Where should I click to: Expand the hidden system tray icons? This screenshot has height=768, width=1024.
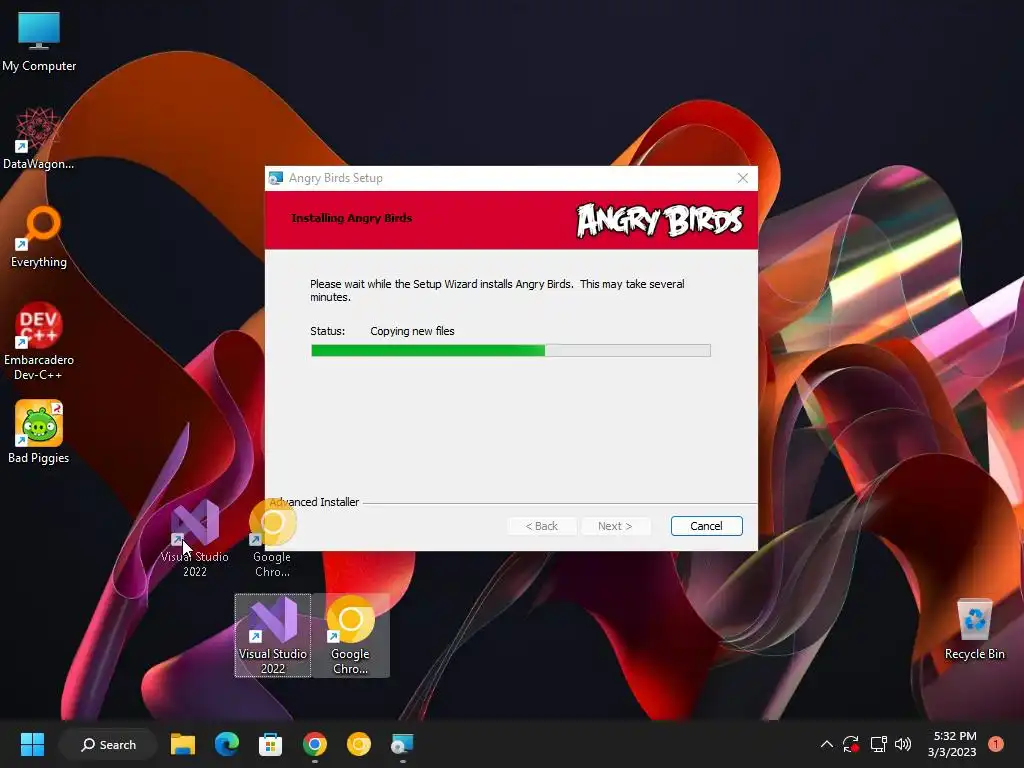click(x=826, y=744)
